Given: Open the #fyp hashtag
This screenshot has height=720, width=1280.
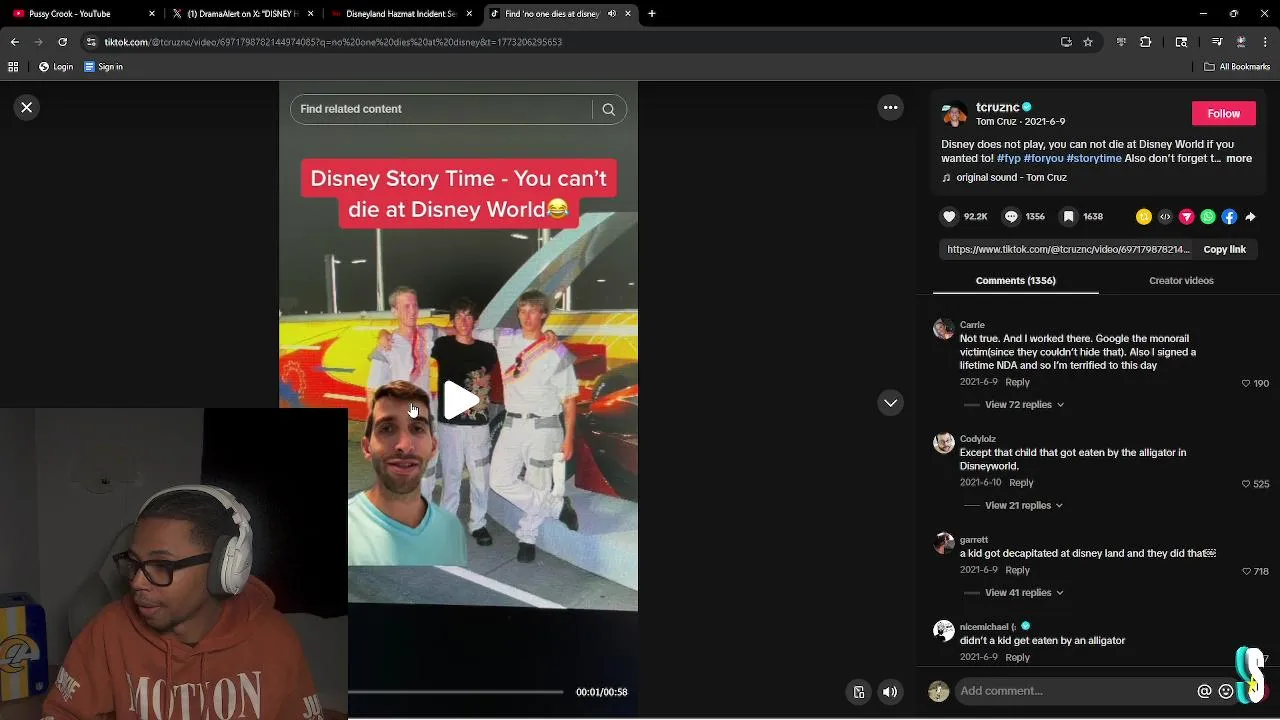Looking at the screenshot, I should [x=1008, y=158].
